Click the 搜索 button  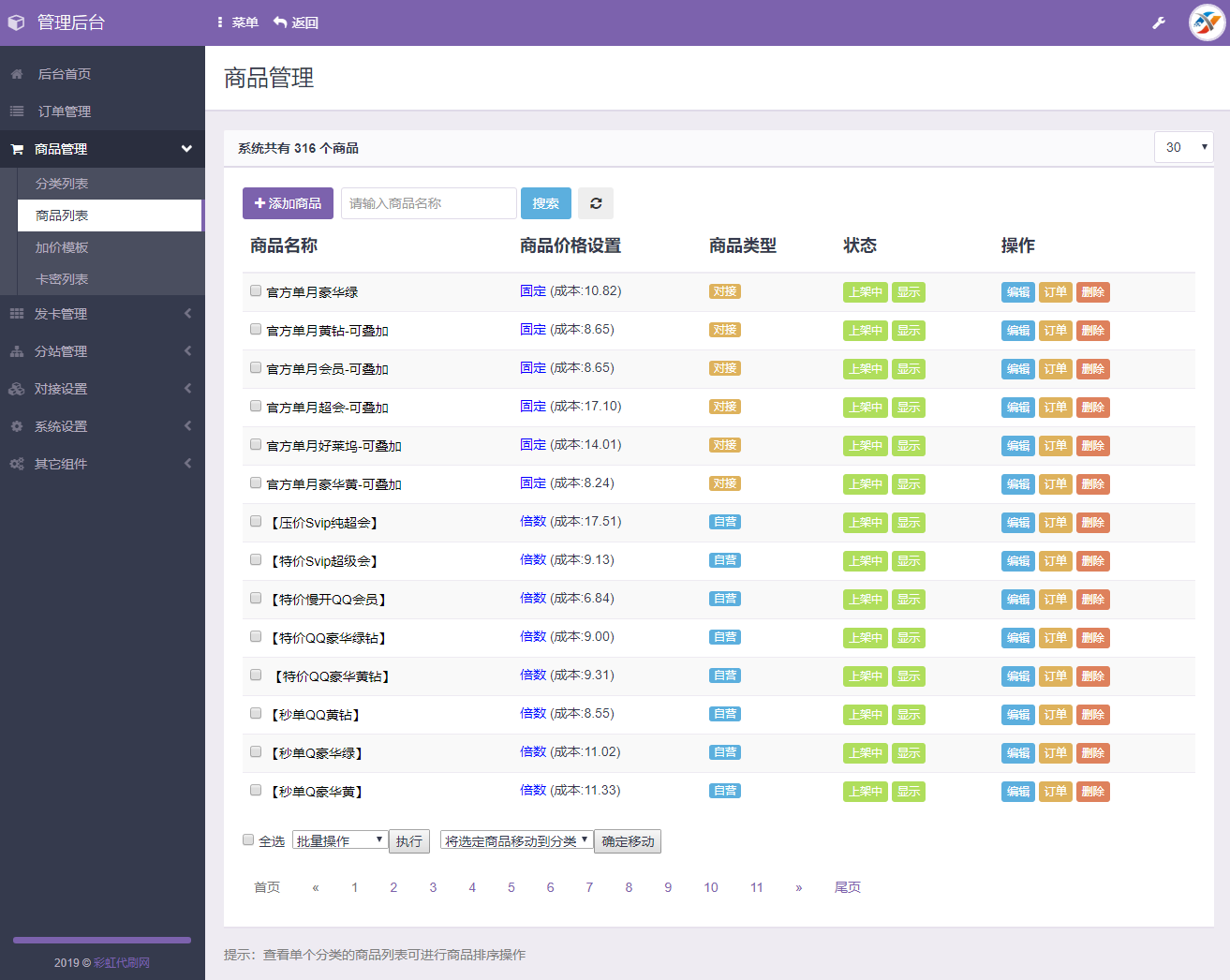click(546, 203)
